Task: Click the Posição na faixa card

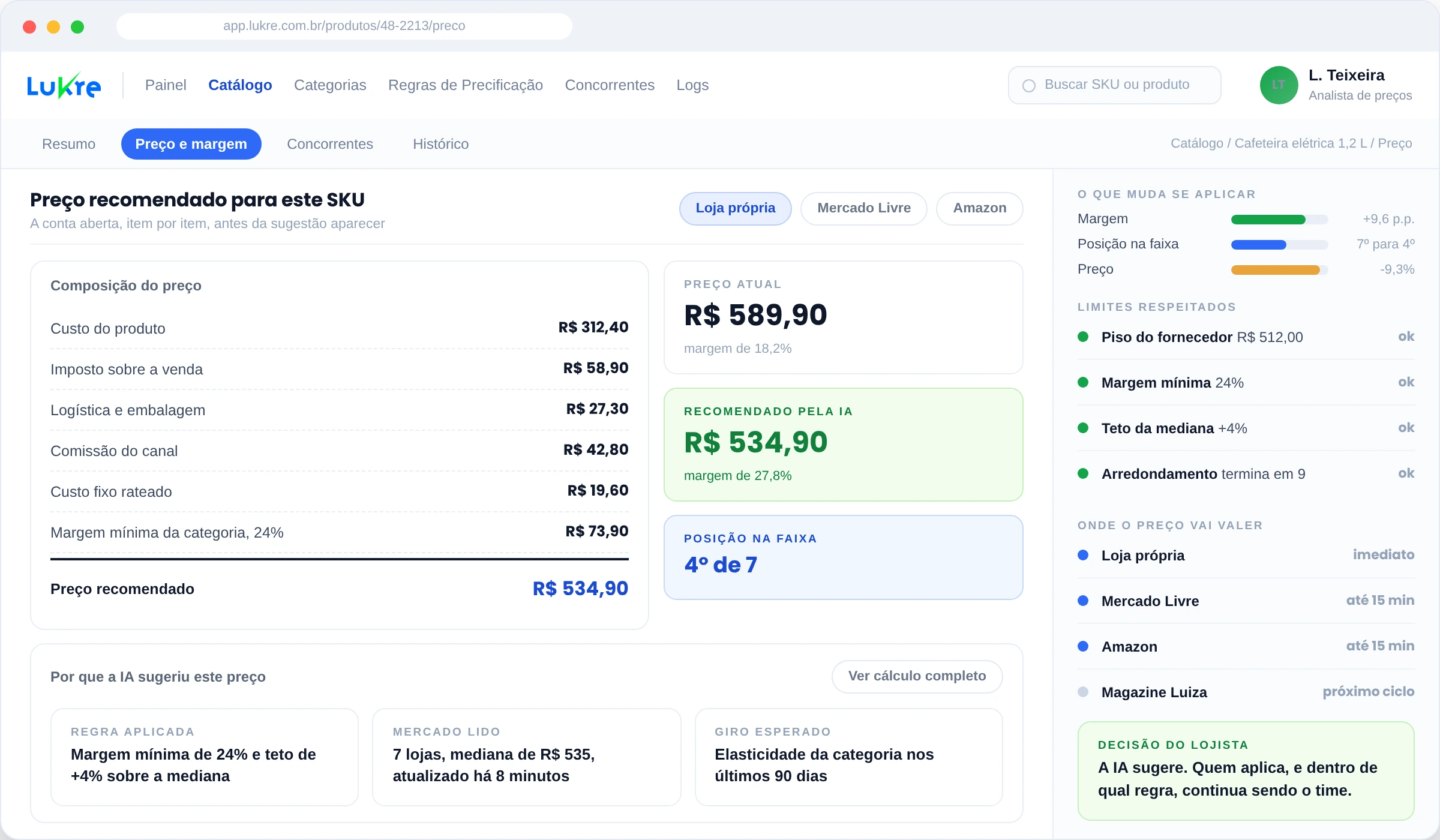Action: tap(844, 557)
